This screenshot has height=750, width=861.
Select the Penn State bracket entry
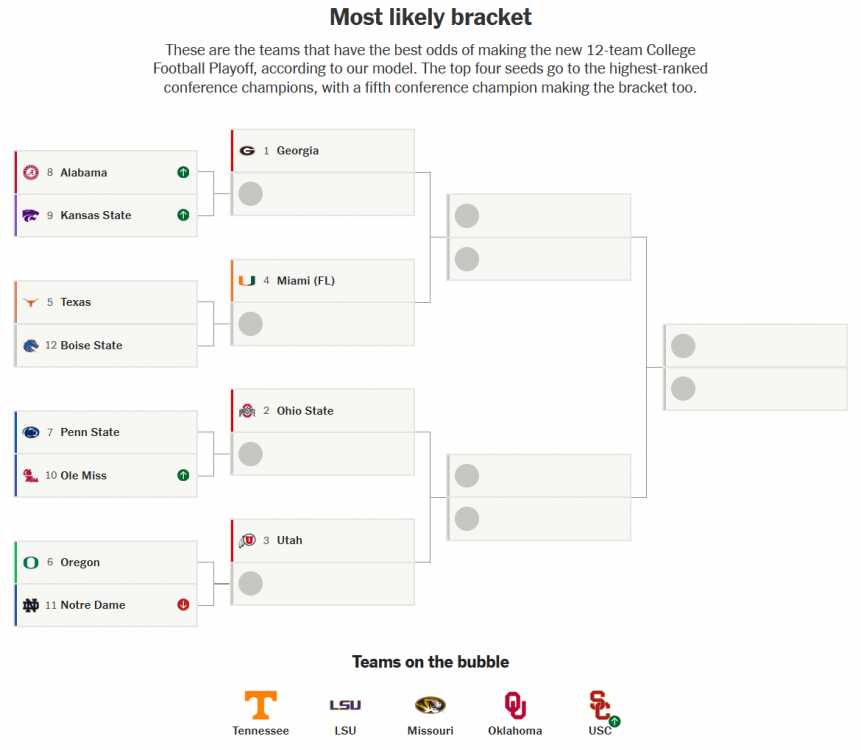tap(106, 432)
